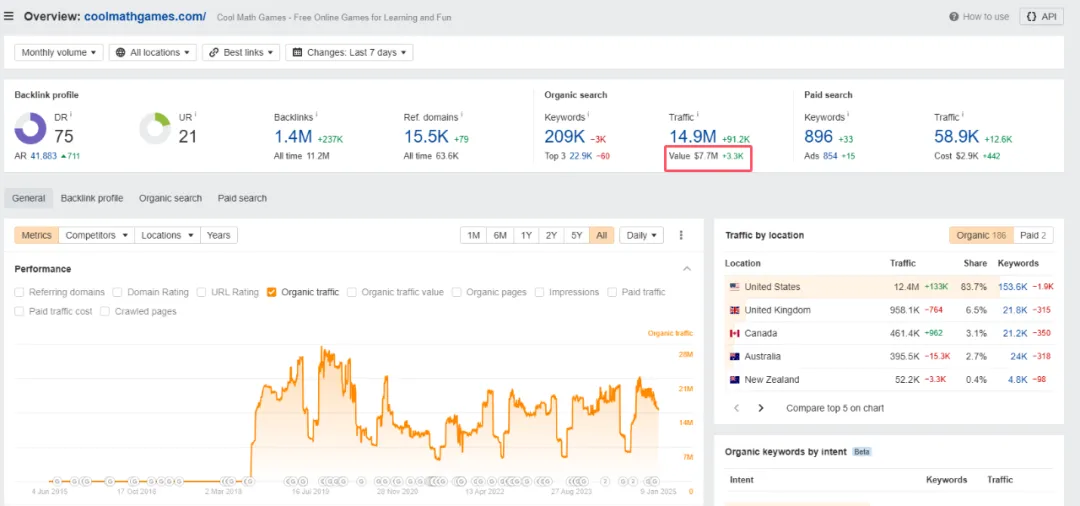1080x506 pixels.
Task: Open the hamburger menu icon
Action: click(x=9, y=17)
